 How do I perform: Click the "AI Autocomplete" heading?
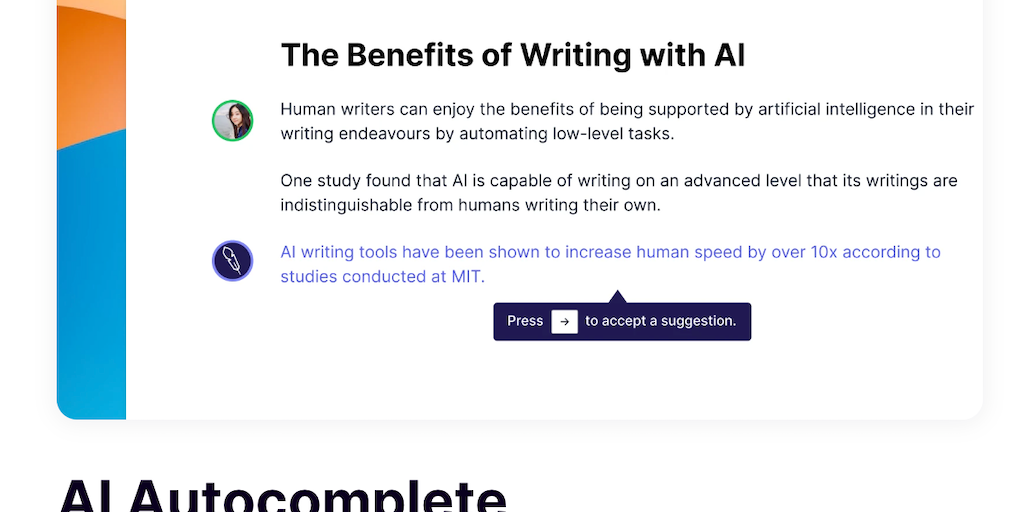[284, 496]
